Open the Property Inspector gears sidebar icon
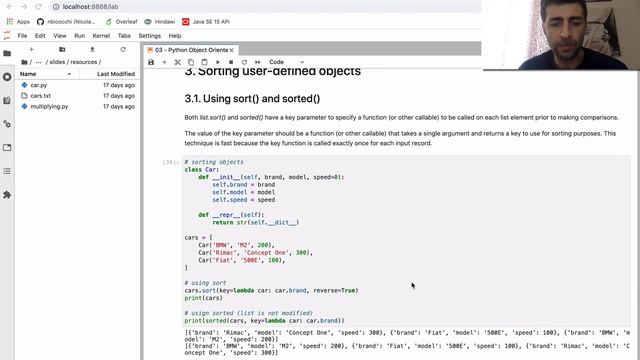The height and width of the screenshot is (360, 640). pos(7,124)
